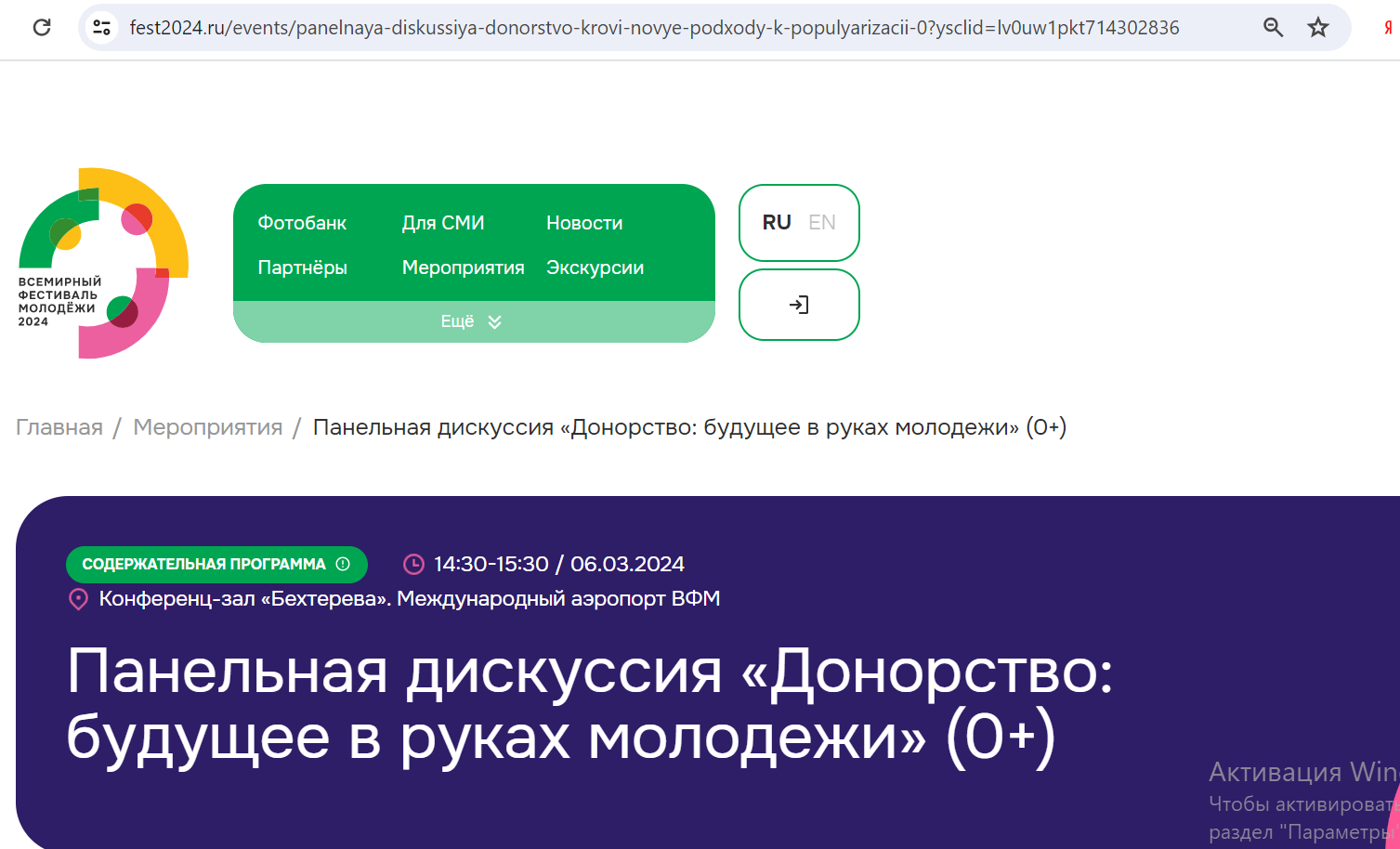Screen dimensions: 1400x849
Task: Bookmark this page with the star icon
Action: [1318, 27]
